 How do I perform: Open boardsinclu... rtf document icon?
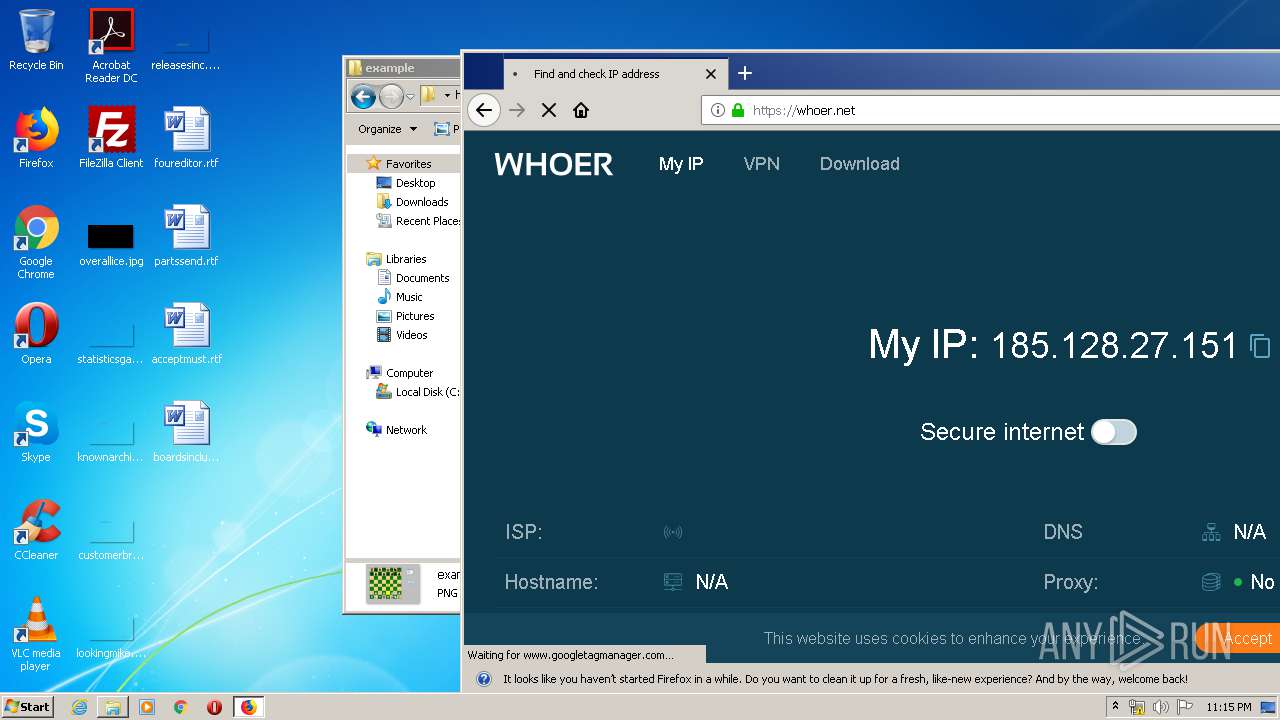(186, 432)
